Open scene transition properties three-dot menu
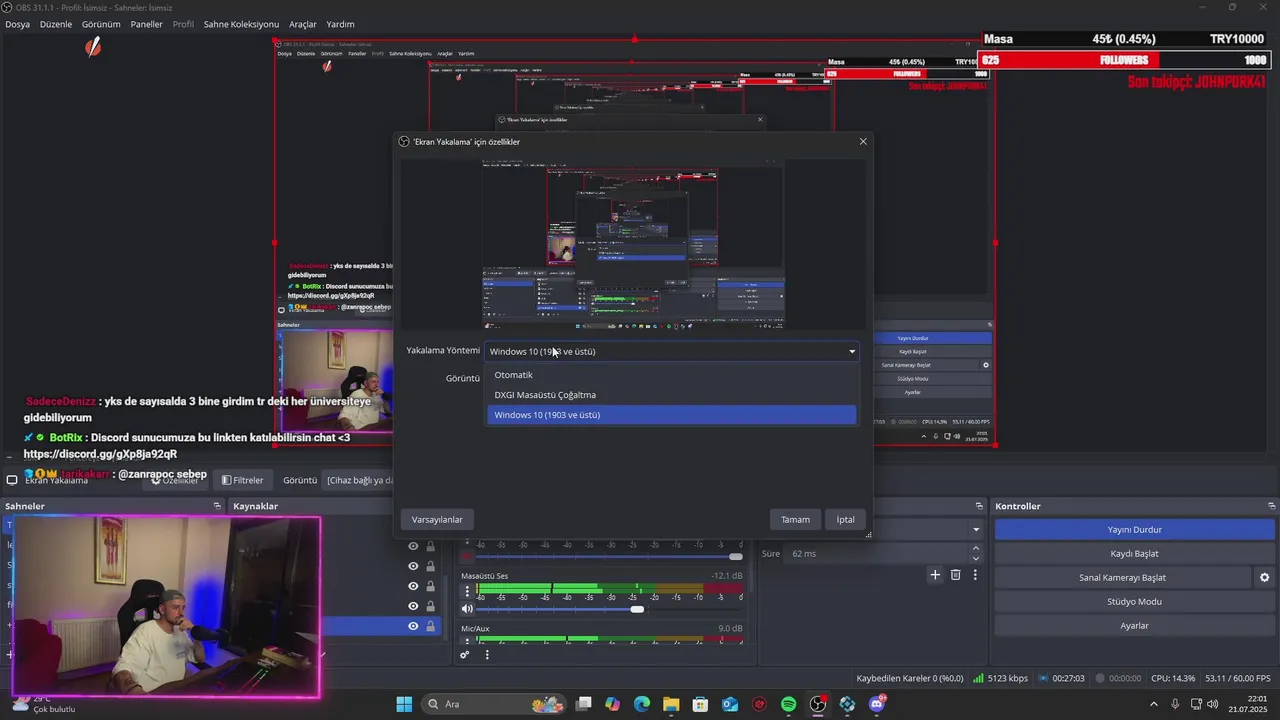Viewport: 1280px width, 720px height. pos(975,575)
